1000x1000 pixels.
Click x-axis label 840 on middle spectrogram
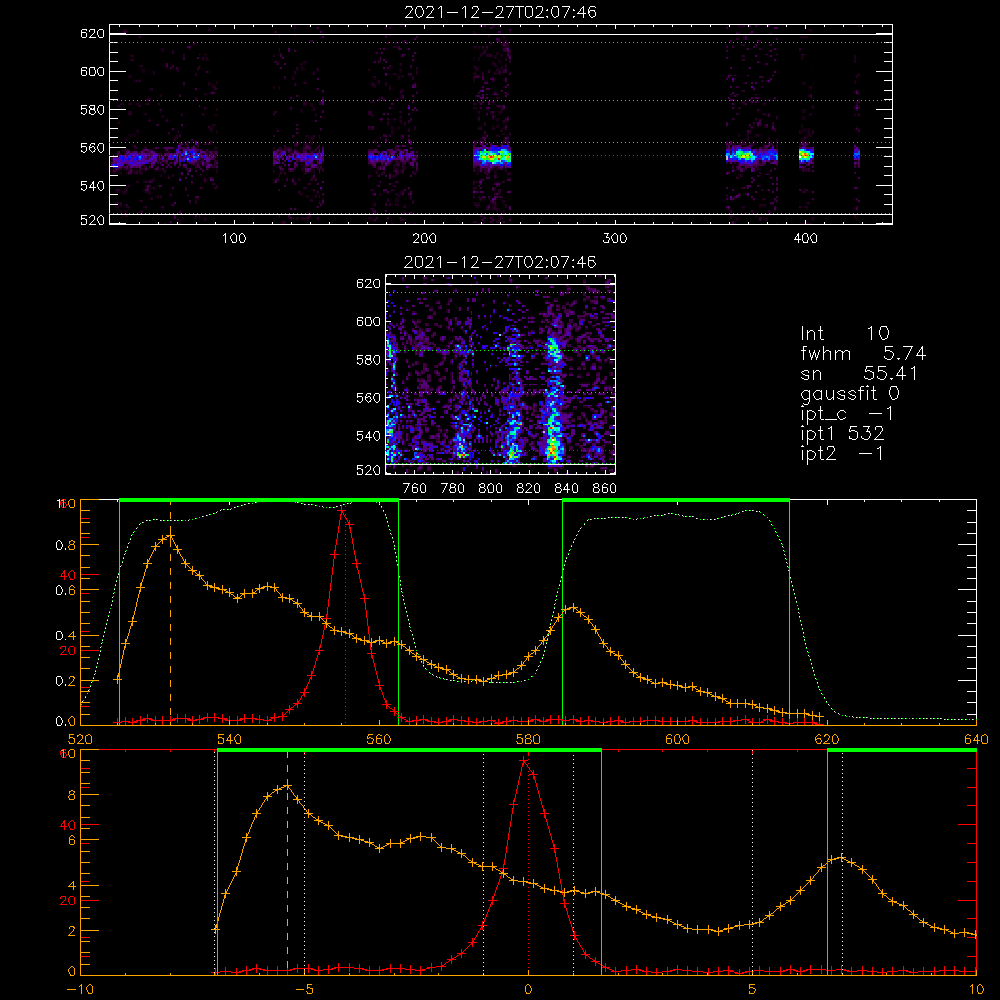(566, 489)
